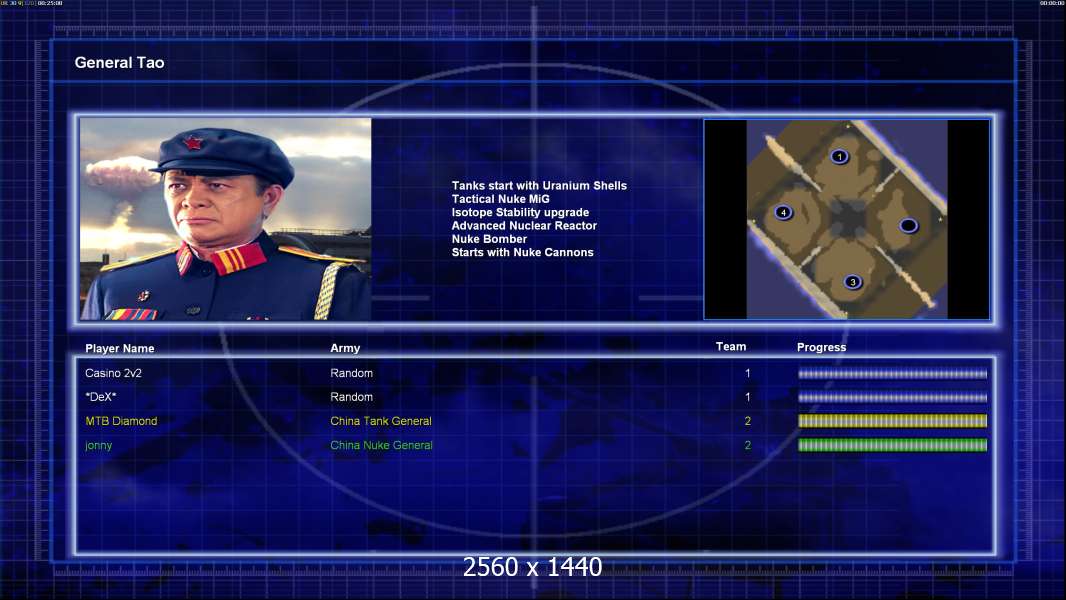Select player name Casino 2v2
Viewport: 1066px width, 600px height.
tap(114, 373)
